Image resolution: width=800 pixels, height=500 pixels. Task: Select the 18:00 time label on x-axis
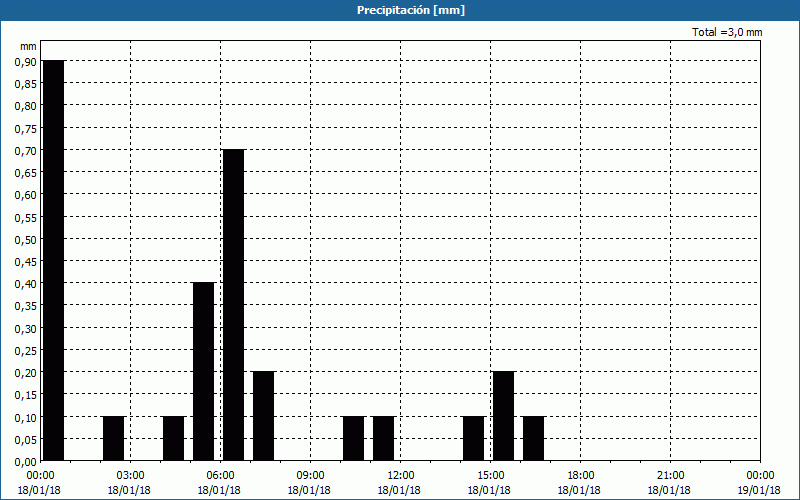pyautogui.click(x=581, y=476)
